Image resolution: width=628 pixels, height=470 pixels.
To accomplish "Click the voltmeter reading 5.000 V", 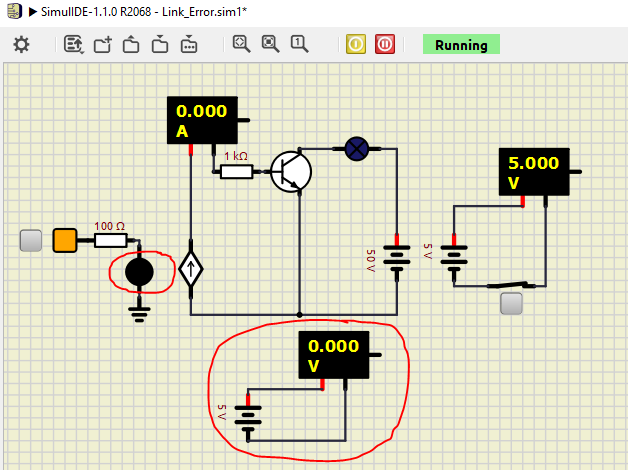I will click(x=533, y=172).
